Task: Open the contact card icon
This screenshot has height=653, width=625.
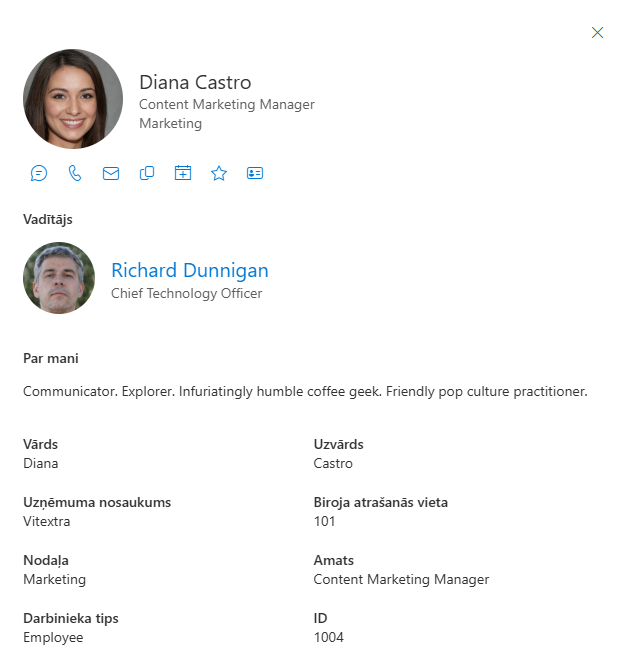Action: (255, 173)
